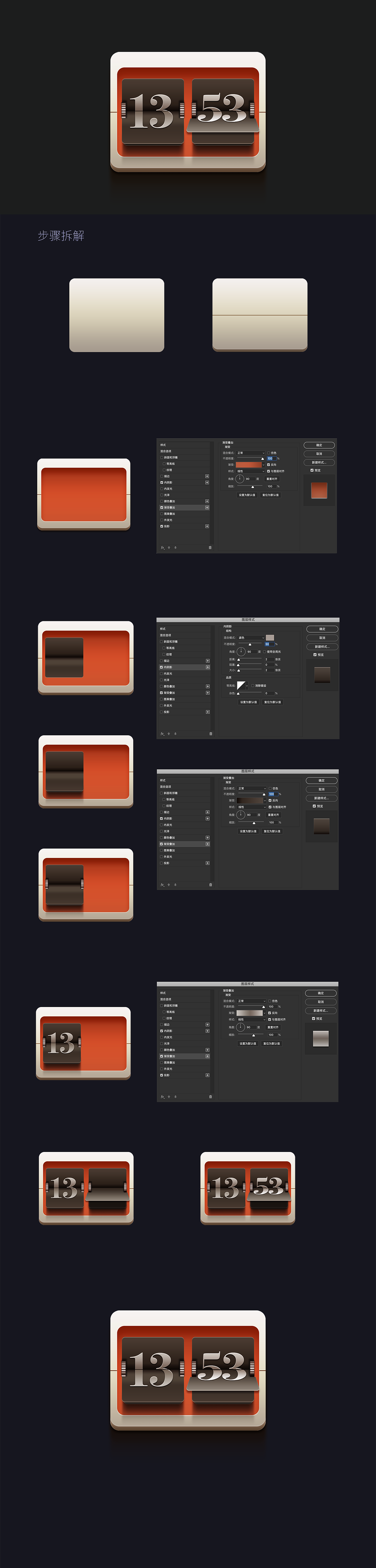
Task: Uncheck 与图层对齐 in the orange gradient dialog
Action: (269, 471)
